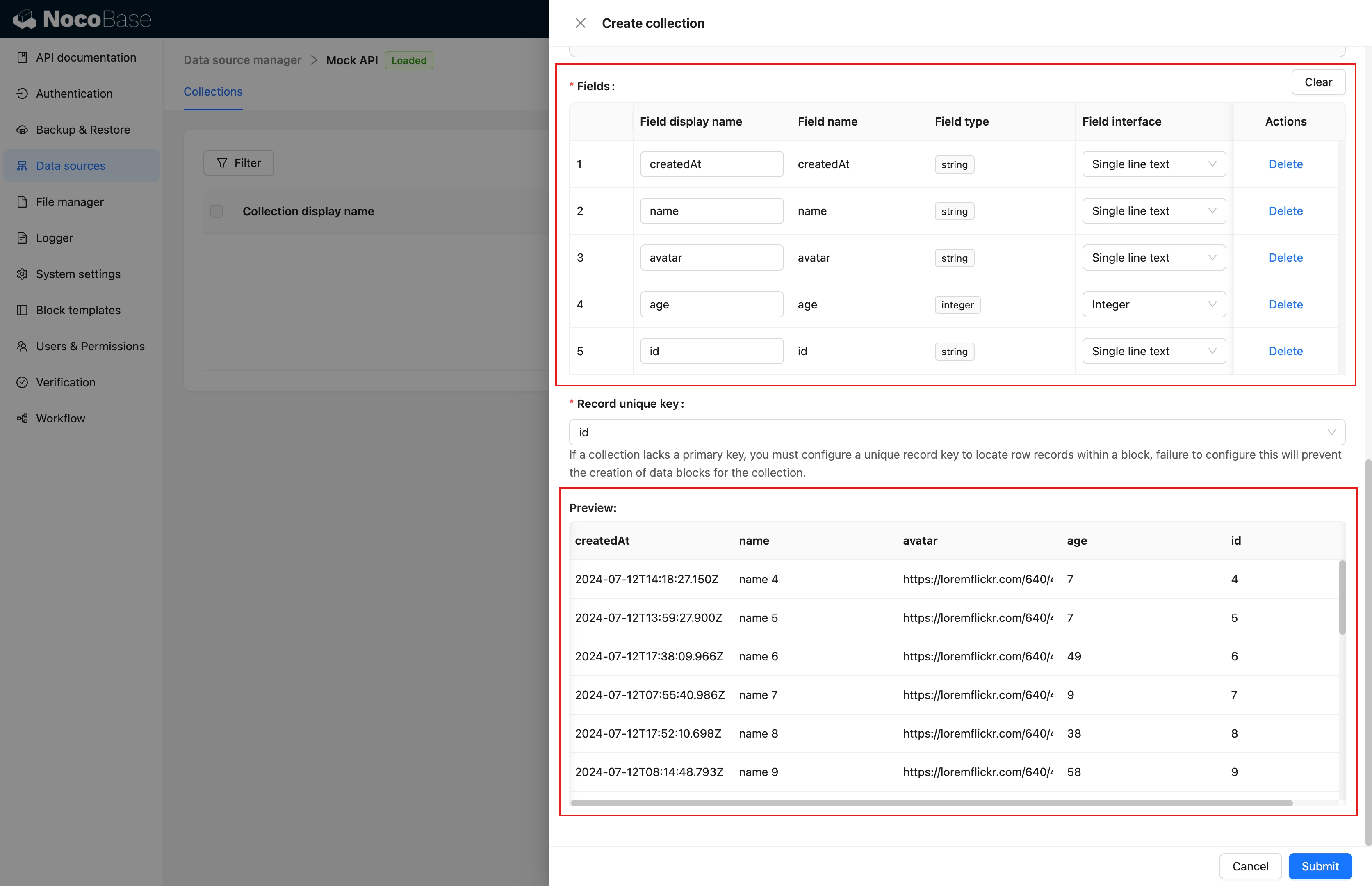This screenshot has width=1372, height=886.
Task: Switch to the Collections tab
Action: click(x=213, y=91)
